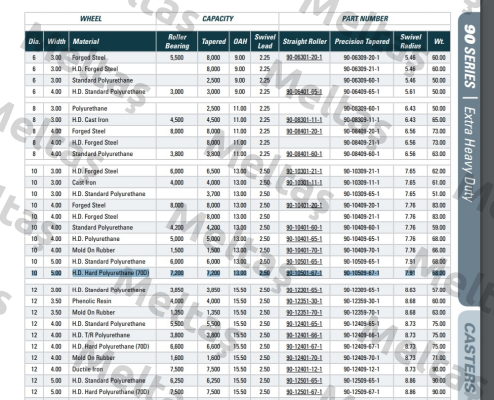
Task: Click the Roller Bearing column header
Action: pyautogui.click(x=177, y=41)
